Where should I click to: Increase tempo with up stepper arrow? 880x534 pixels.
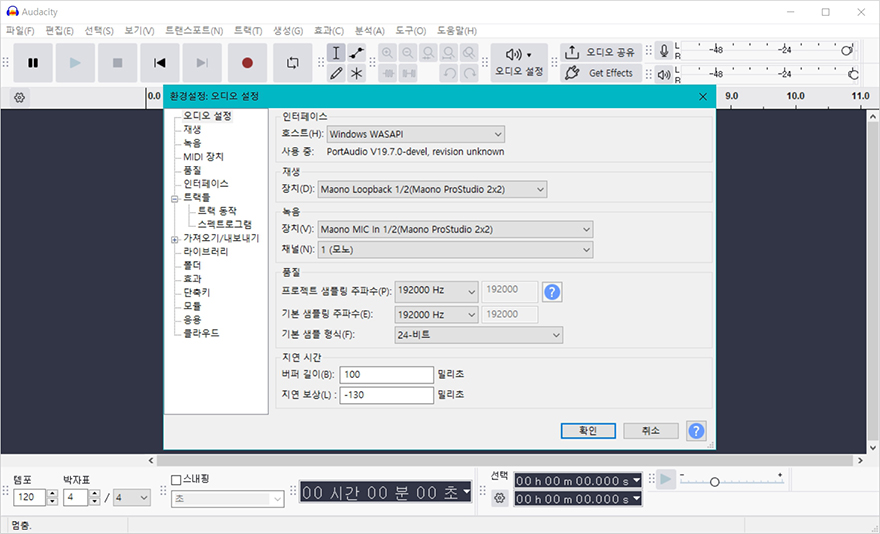(52, 494)
